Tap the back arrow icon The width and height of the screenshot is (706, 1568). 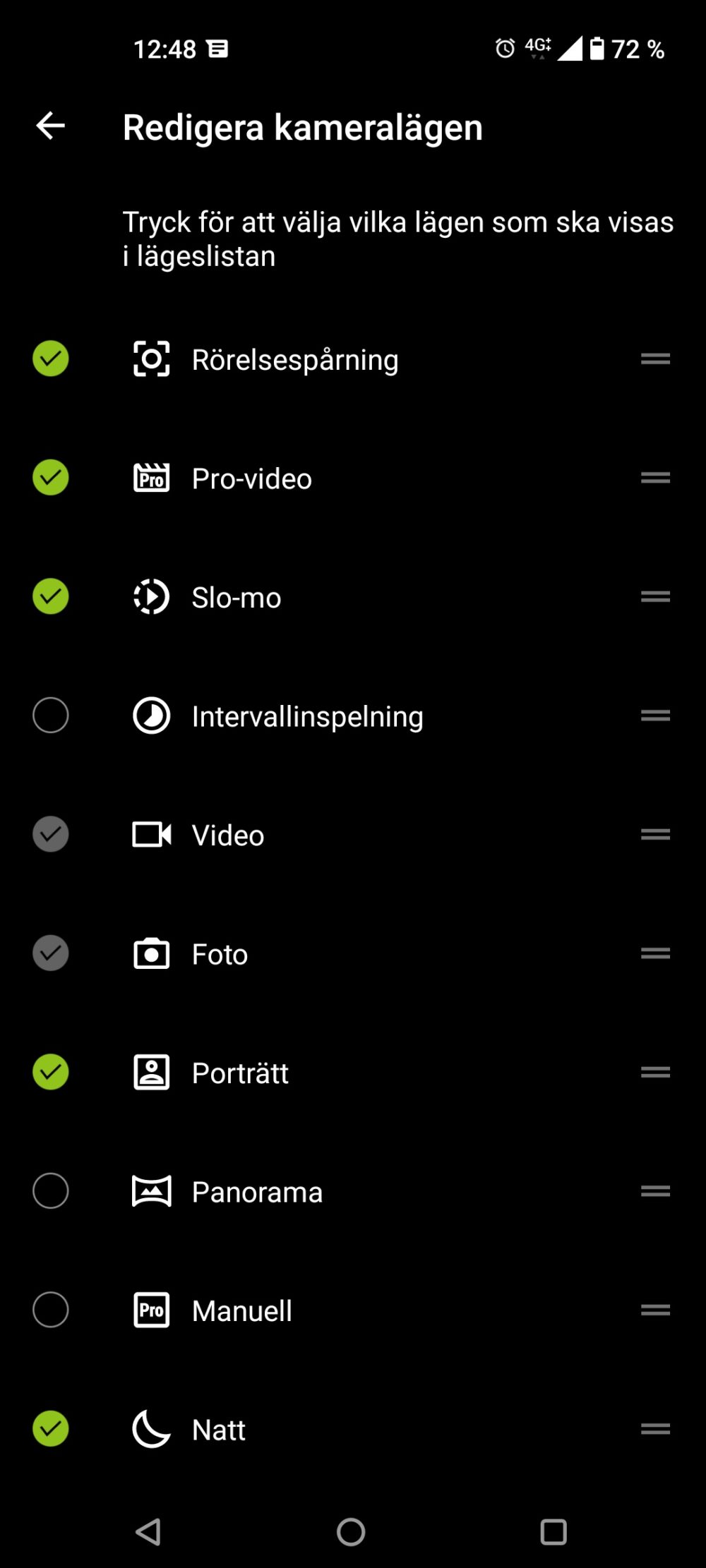tap(50, 126)
